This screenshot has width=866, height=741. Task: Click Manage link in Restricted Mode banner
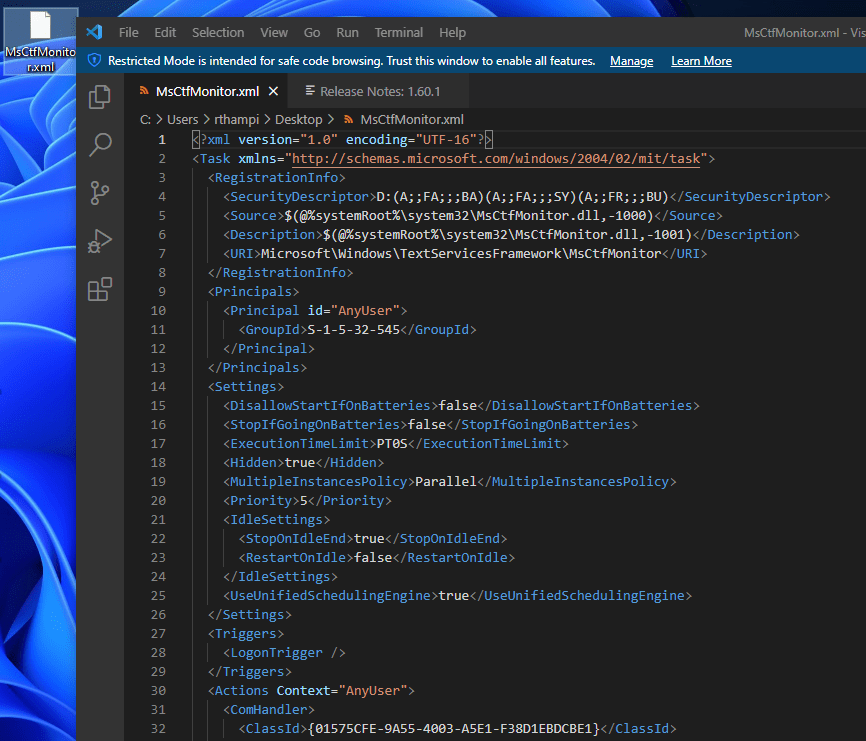[x=631, y=61]
